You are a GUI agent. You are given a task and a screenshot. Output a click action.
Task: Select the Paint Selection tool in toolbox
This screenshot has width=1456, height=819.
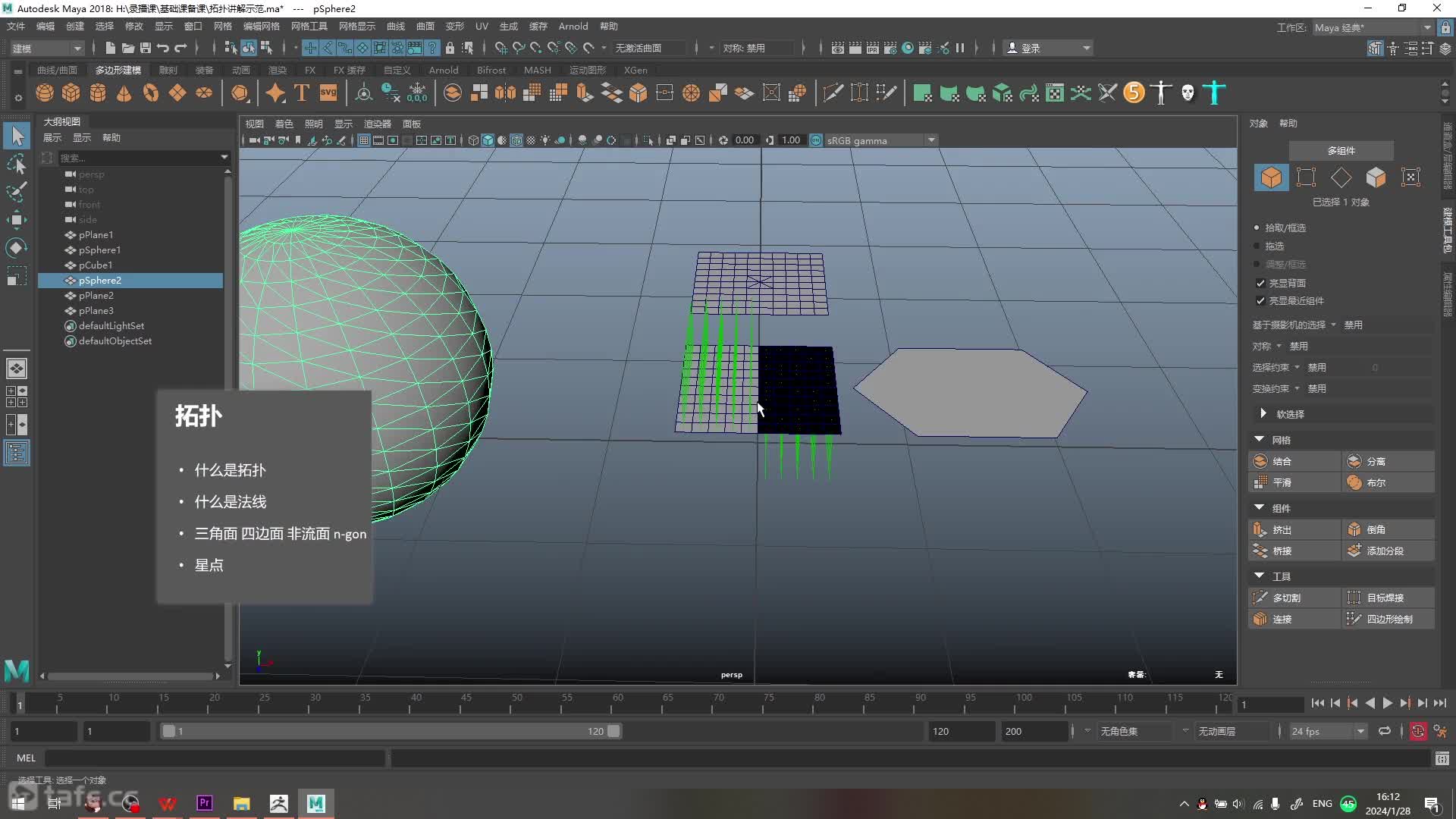pyautogui.click(x=17, y=192)
